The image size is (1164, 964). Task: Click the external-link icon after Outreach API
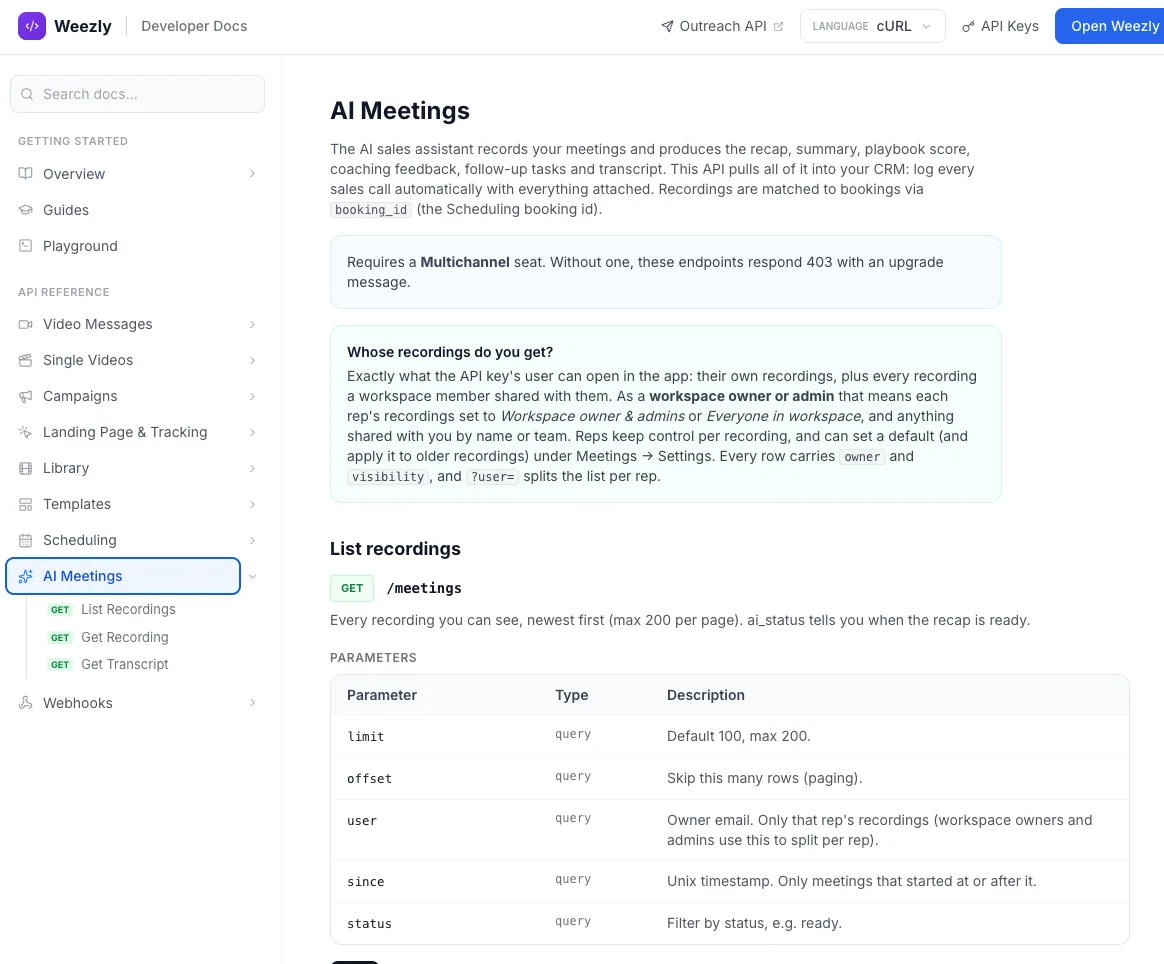point(778,27)
